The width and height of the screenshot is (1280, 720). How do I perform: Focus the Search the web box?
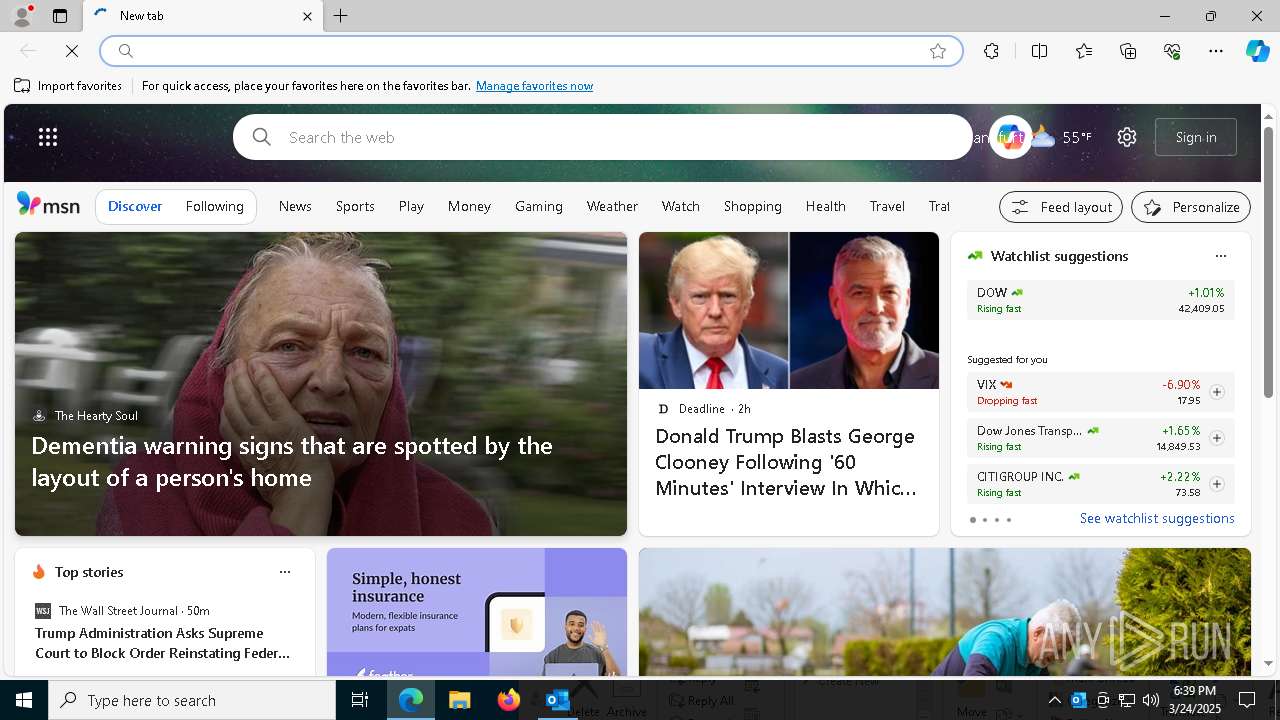tap(603, 137)
